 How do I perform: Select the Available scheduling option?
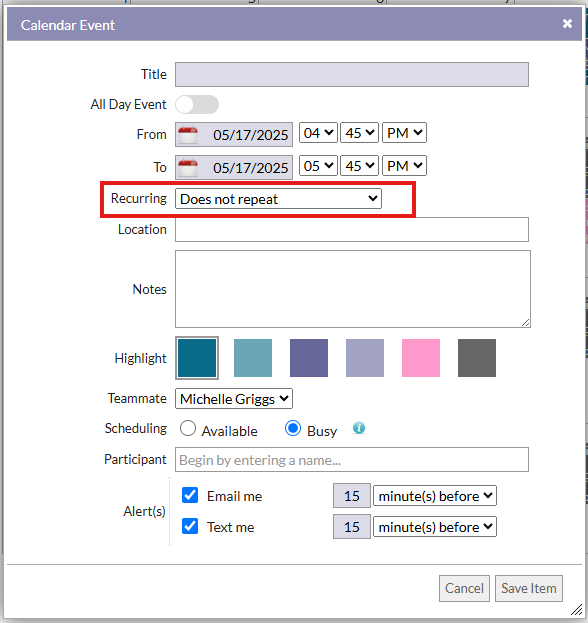click(188, 428)
